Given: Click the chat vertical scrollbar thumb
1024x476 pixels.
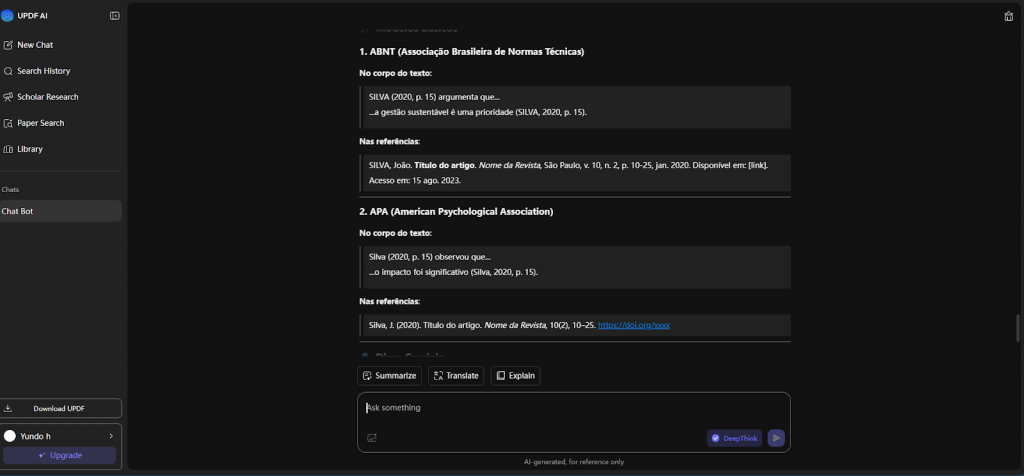Looking at the screenshot, I should coord(1017,328).
